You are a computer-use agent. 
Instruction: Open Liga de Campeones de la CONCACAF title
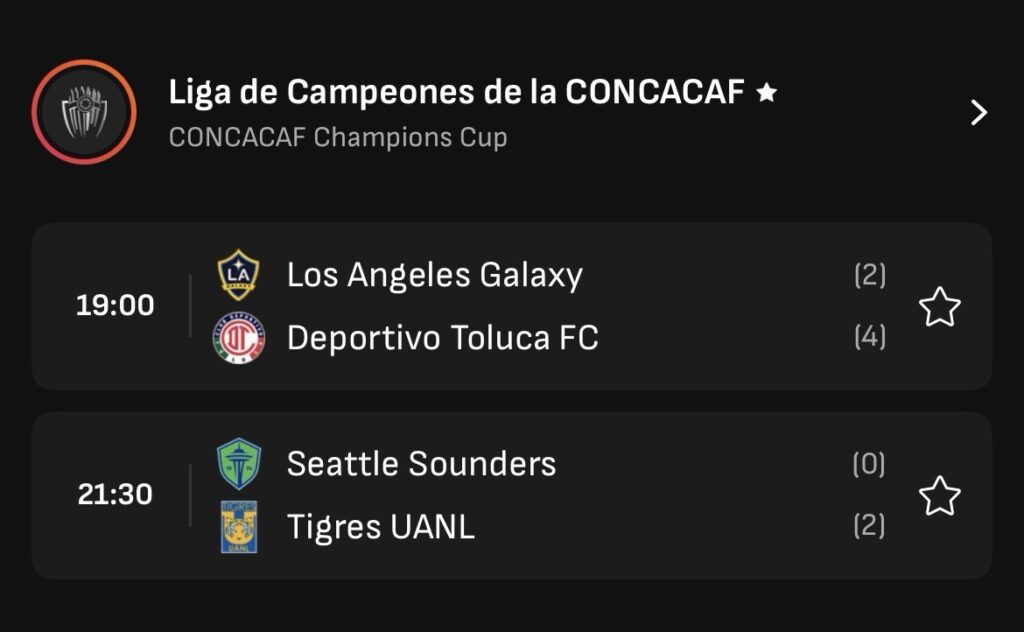456,93
